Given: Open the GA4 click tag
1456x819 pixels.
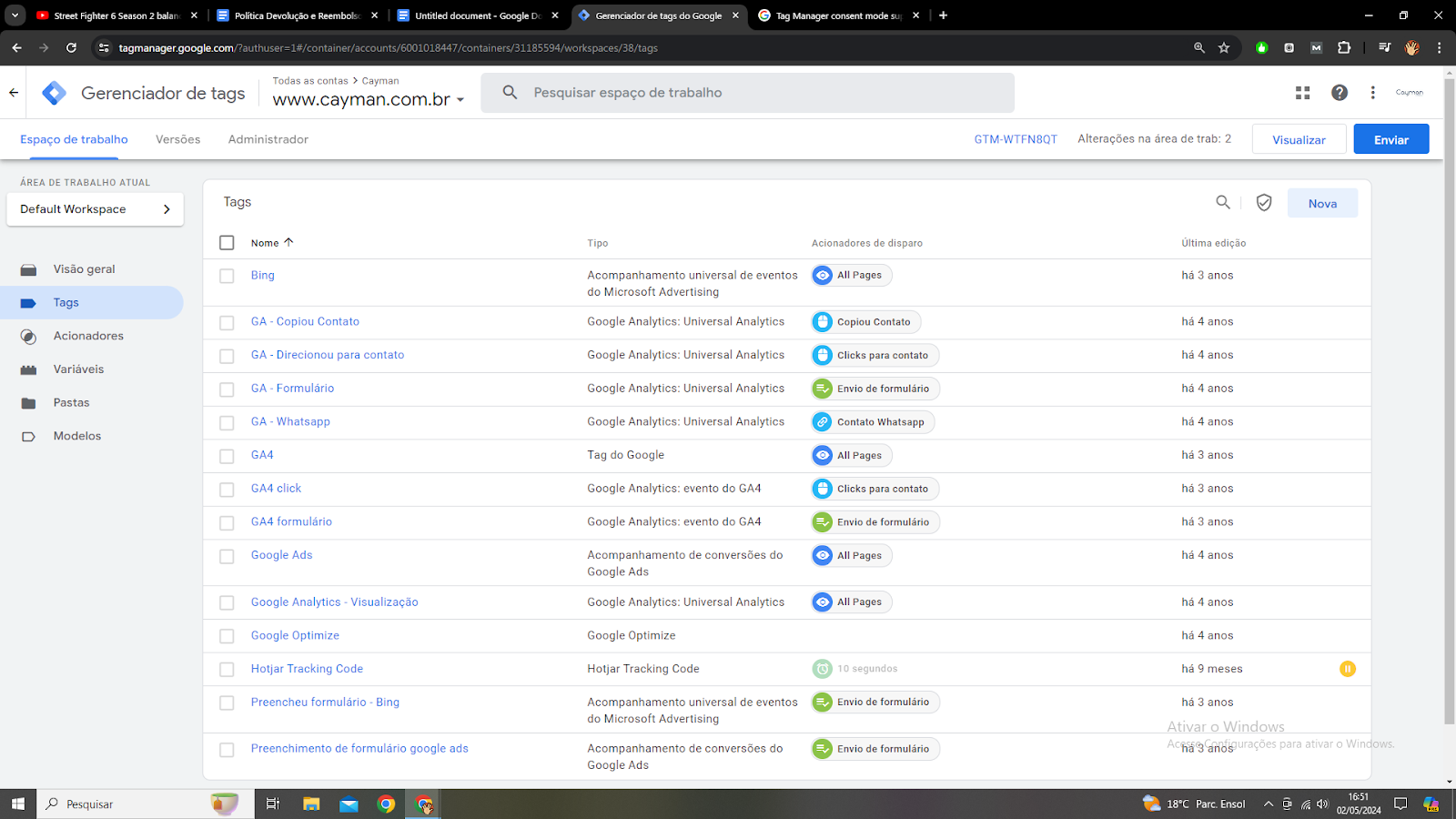Looking at the screenshot, I should tap(276, 489).
